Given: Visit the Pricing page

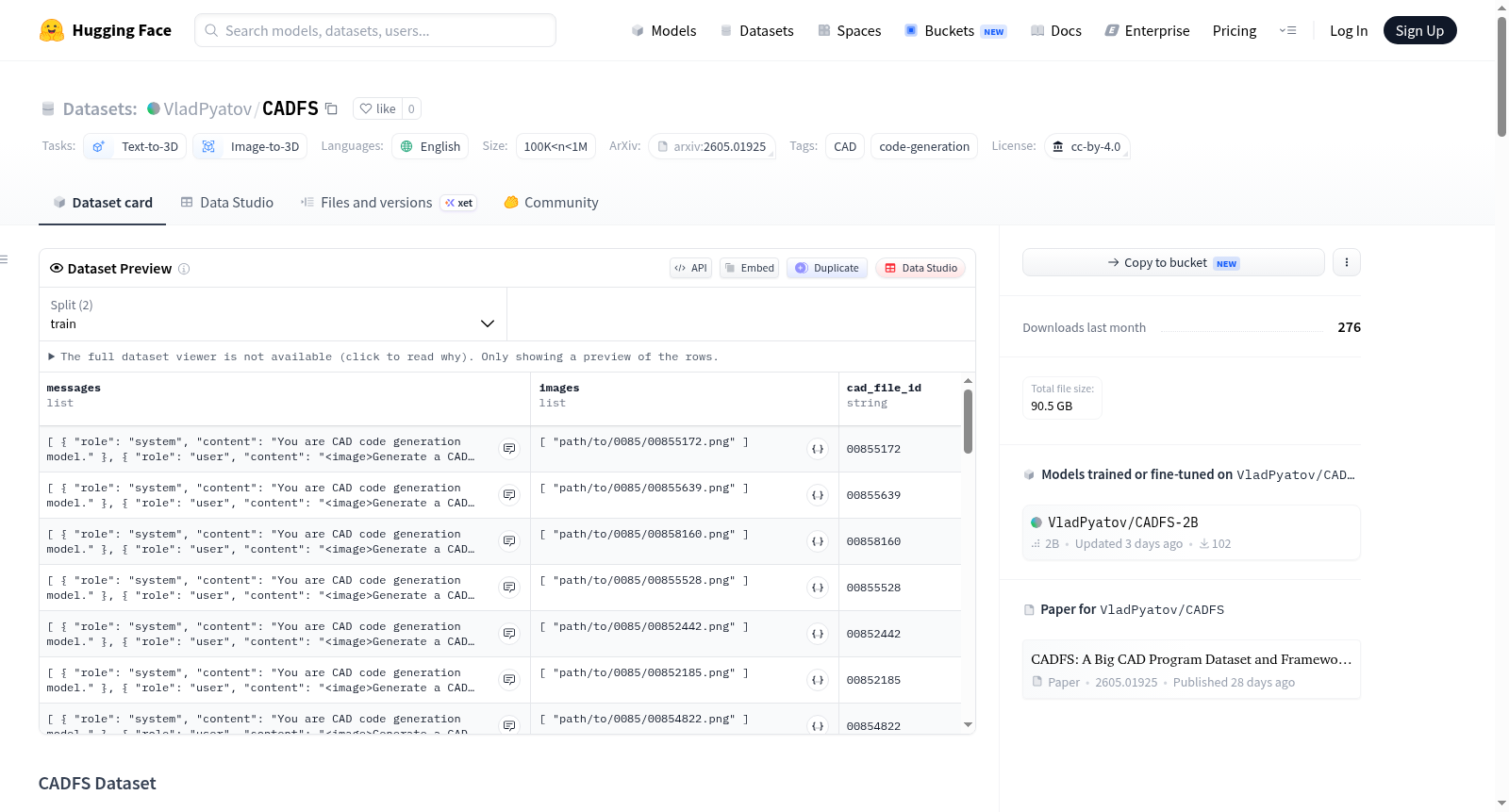Looking at the screenshot, I should click(x=1235, y=30).
